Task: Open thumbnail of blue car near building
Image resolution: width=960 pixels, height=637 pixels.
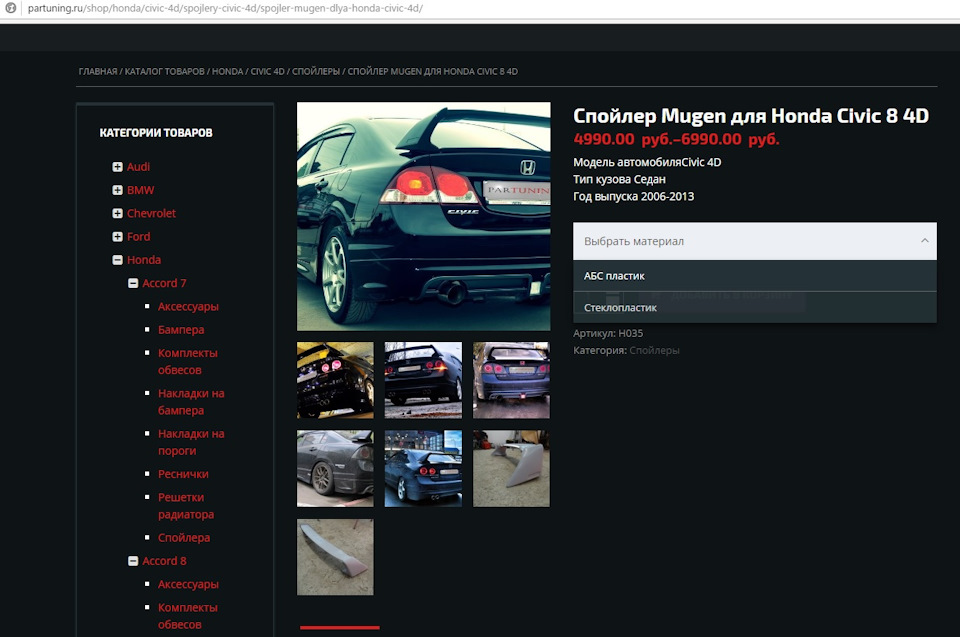Action: 423,469
